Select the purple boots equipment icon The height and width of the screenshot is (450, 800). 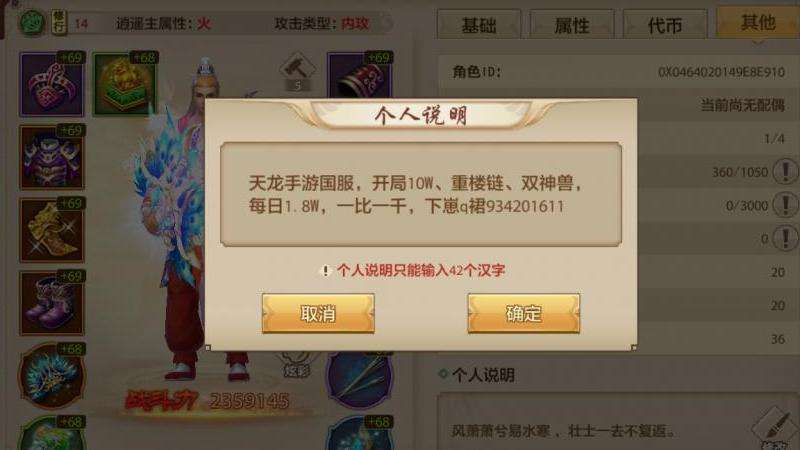coord(52,303)
